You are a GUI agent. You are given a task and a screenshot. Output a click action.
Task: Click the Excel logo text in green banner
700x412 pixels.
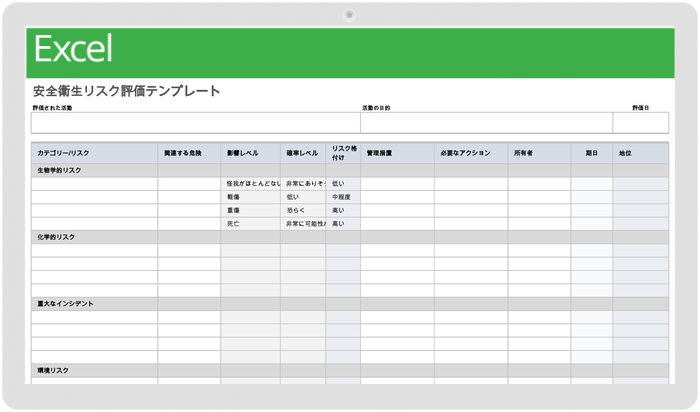73,49
